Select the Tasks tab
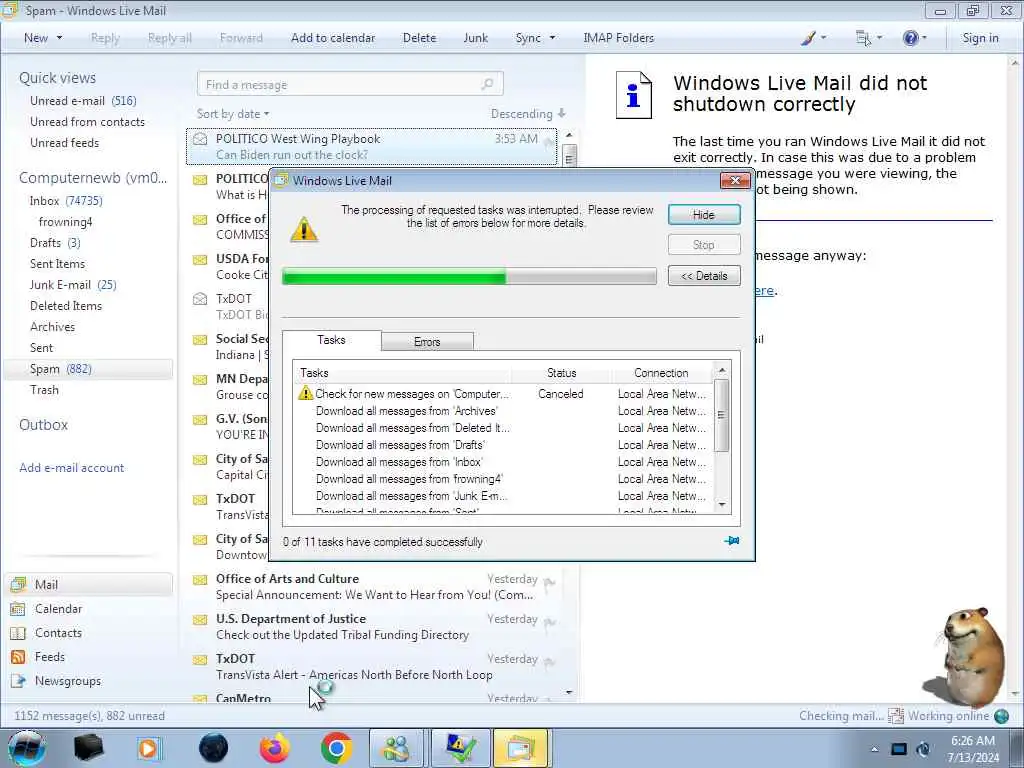Screen dimensions: 1024x768 331,340
